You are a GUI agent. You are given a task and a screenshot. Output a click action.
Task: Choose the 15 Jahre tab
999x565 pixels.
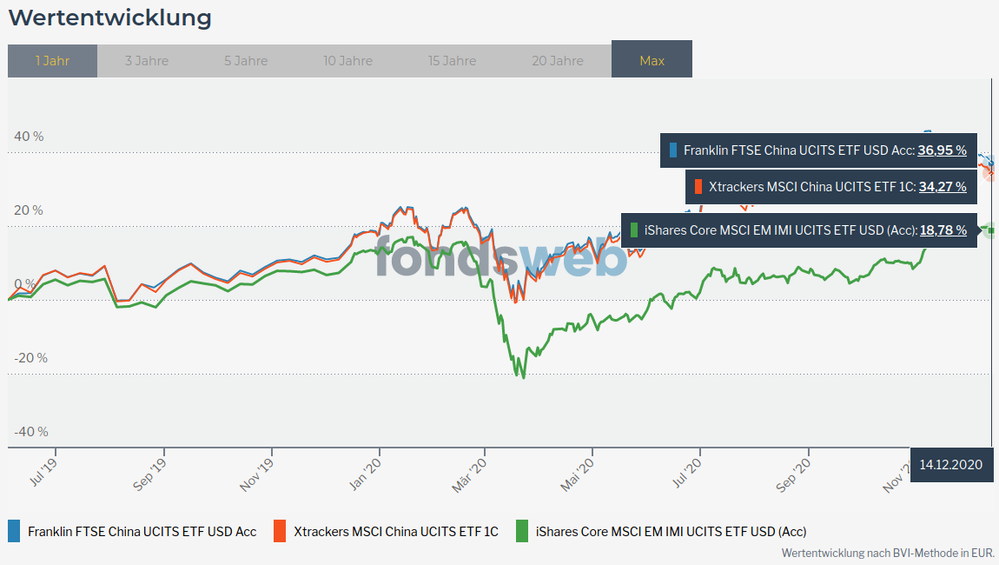point(452,61)
